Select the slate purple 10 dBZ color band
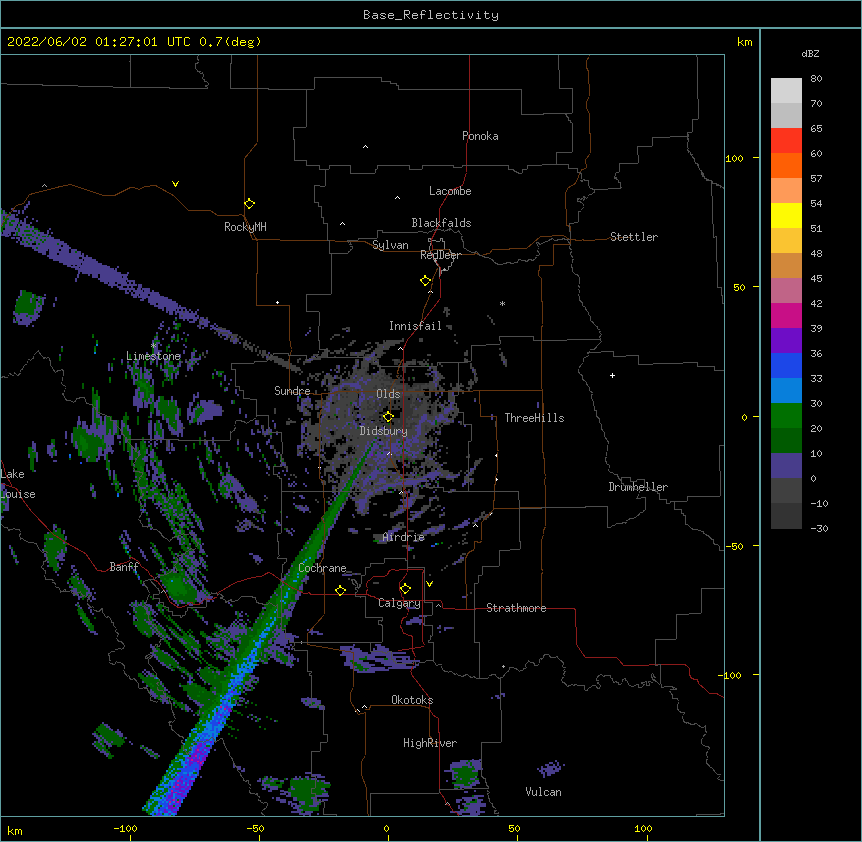Image resolution: width=862 pixels, height=842 pixels. tap(786, 466)
